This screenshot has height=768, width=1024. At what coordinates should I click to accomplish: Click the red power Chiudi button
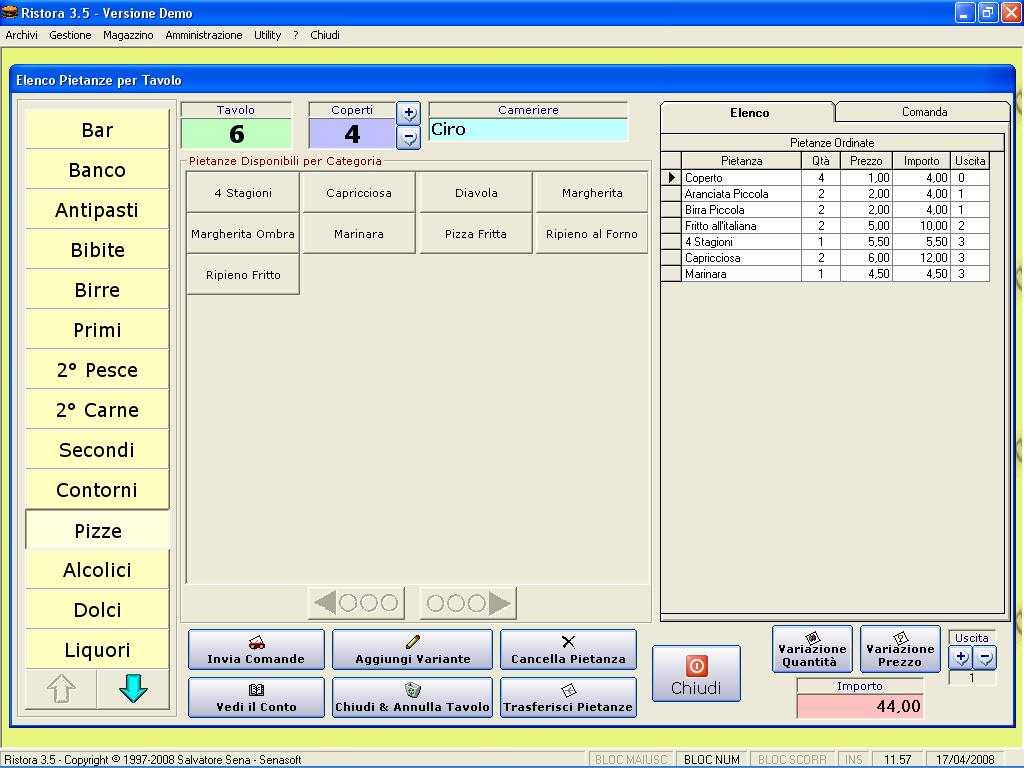click(696, 674)
